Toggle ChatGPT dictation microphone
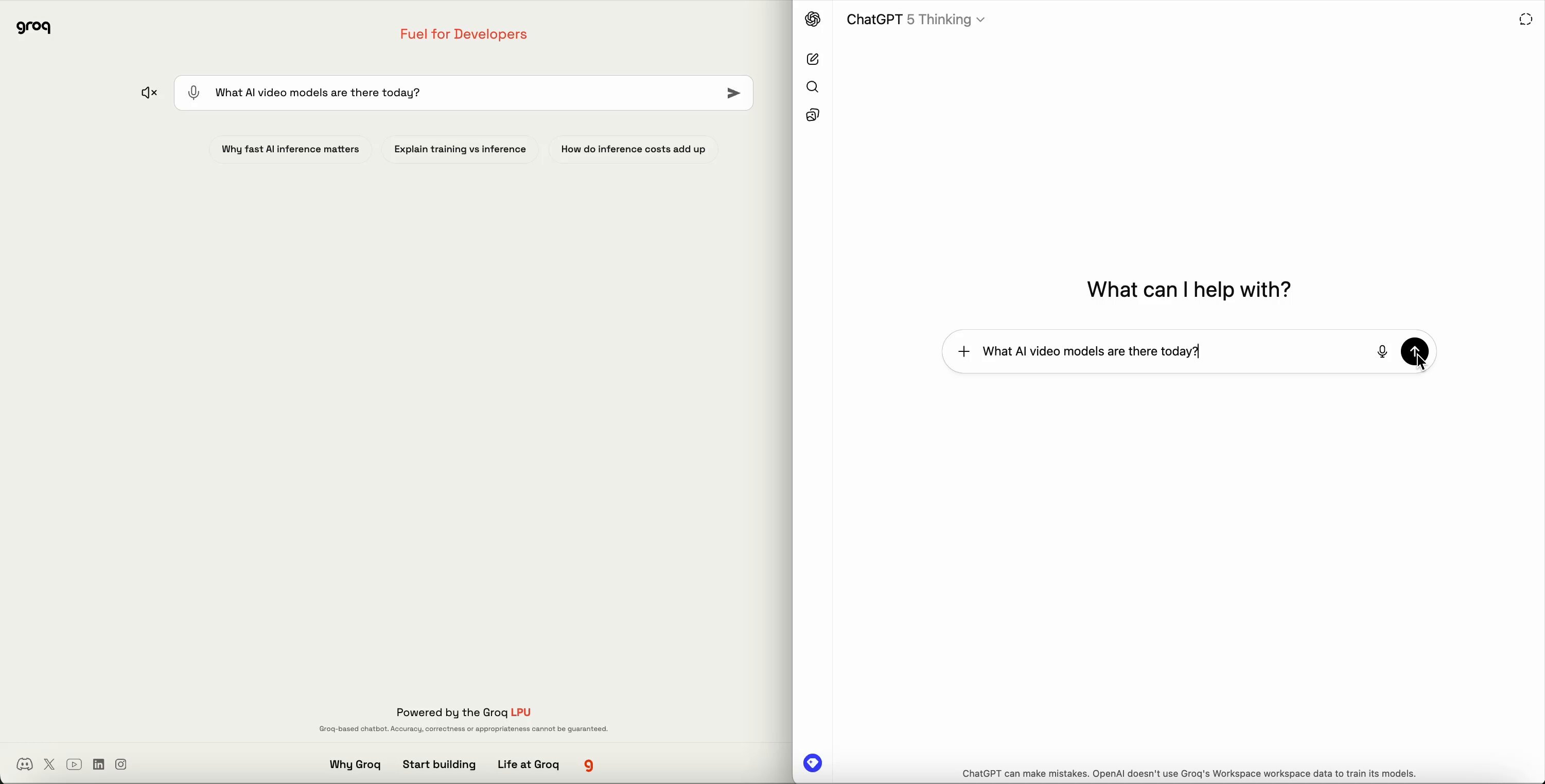The height and width of the screenshot is (784, 1545). pyautogui.click(x=1382, y=352)
